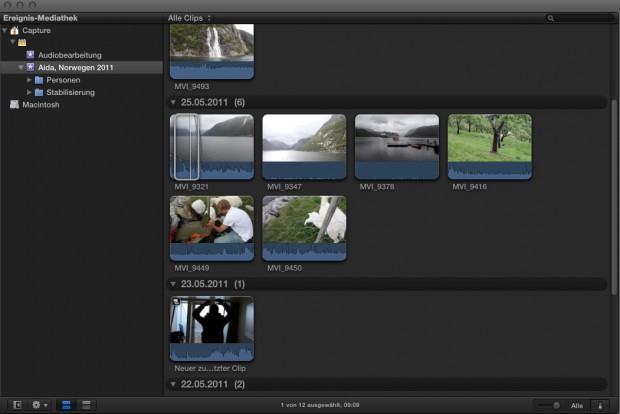The width and height of the screenshot is (620, 414).
Task: Select the MVI_9321 fjord clip
Action: click(x=212, y=147)
